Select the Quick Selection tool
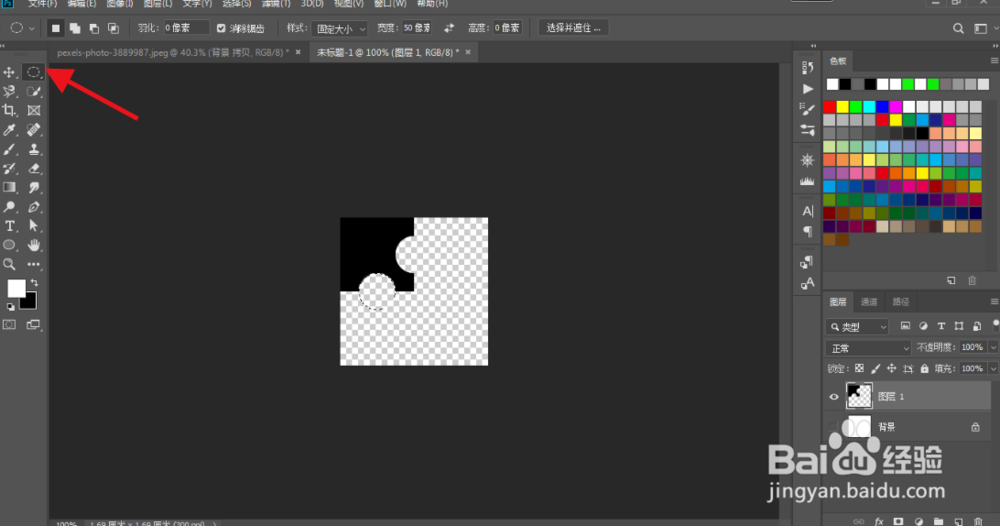 tap(33, 91)
